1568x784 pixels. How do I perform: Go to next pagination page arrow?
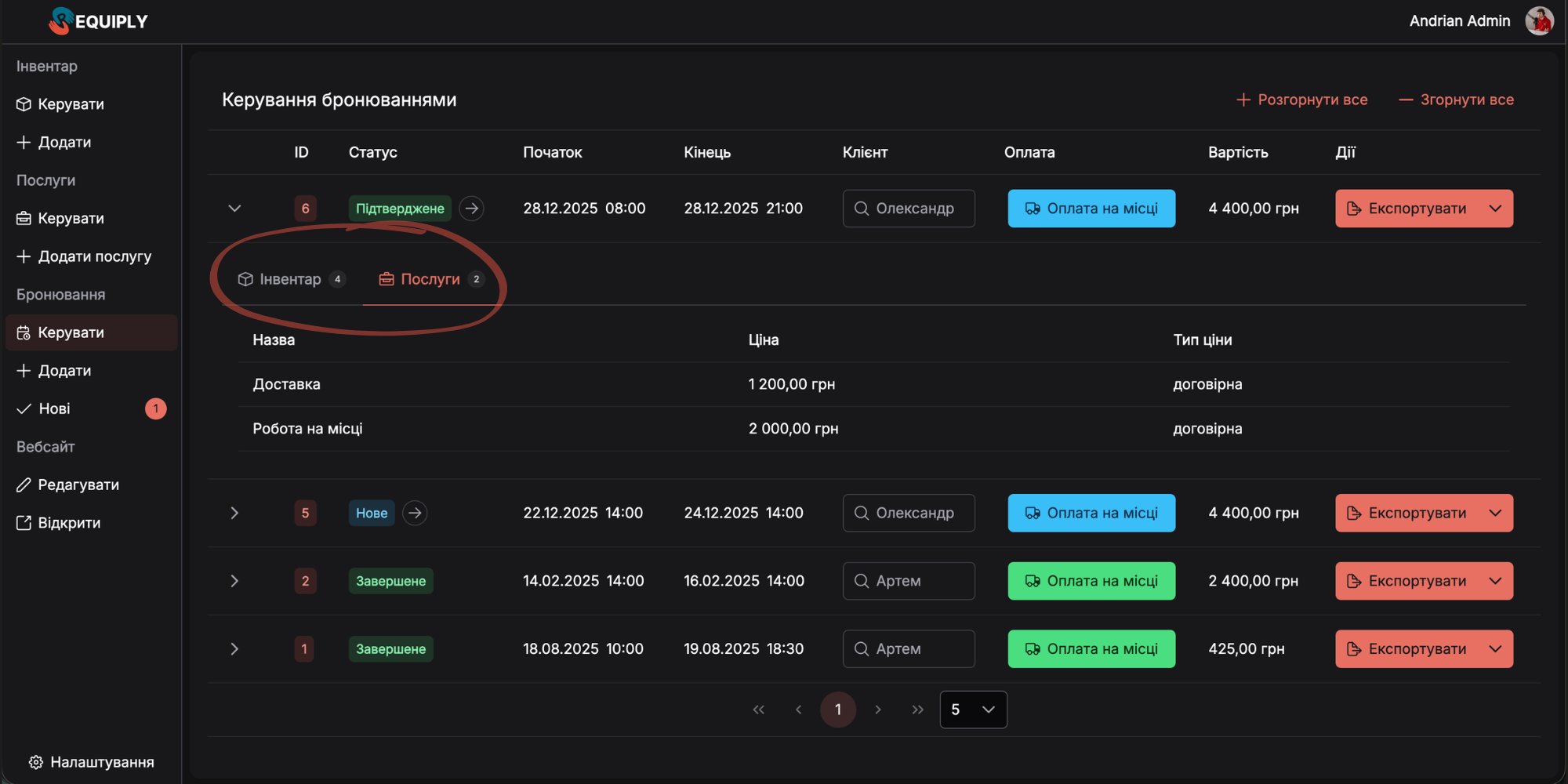click(878, 710)
